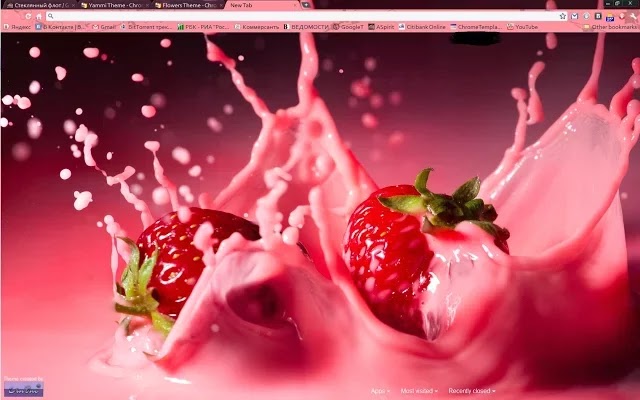640x400 pixels.
Task: Click the theme creator logo badge
Action: (24, 389)
